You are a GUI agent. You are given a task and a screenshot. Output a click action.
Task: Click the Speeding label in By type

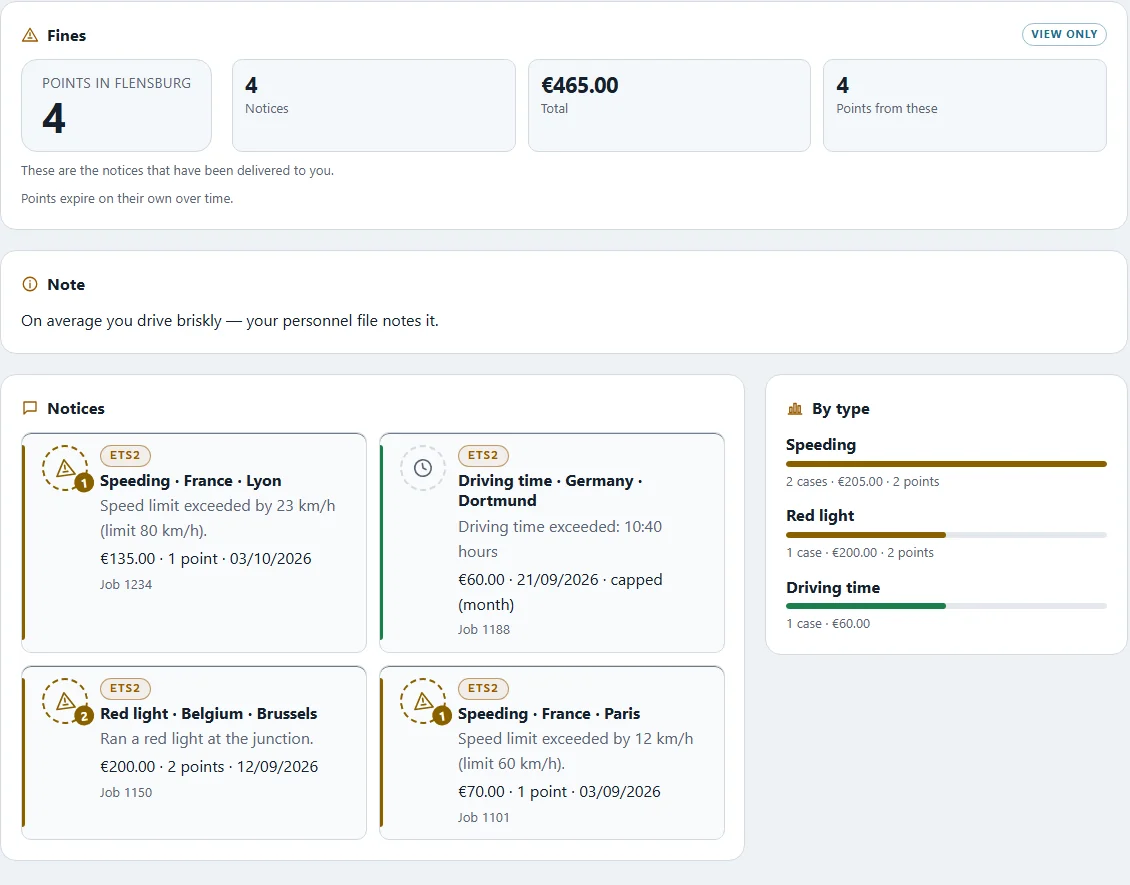[x=821, y=445]
